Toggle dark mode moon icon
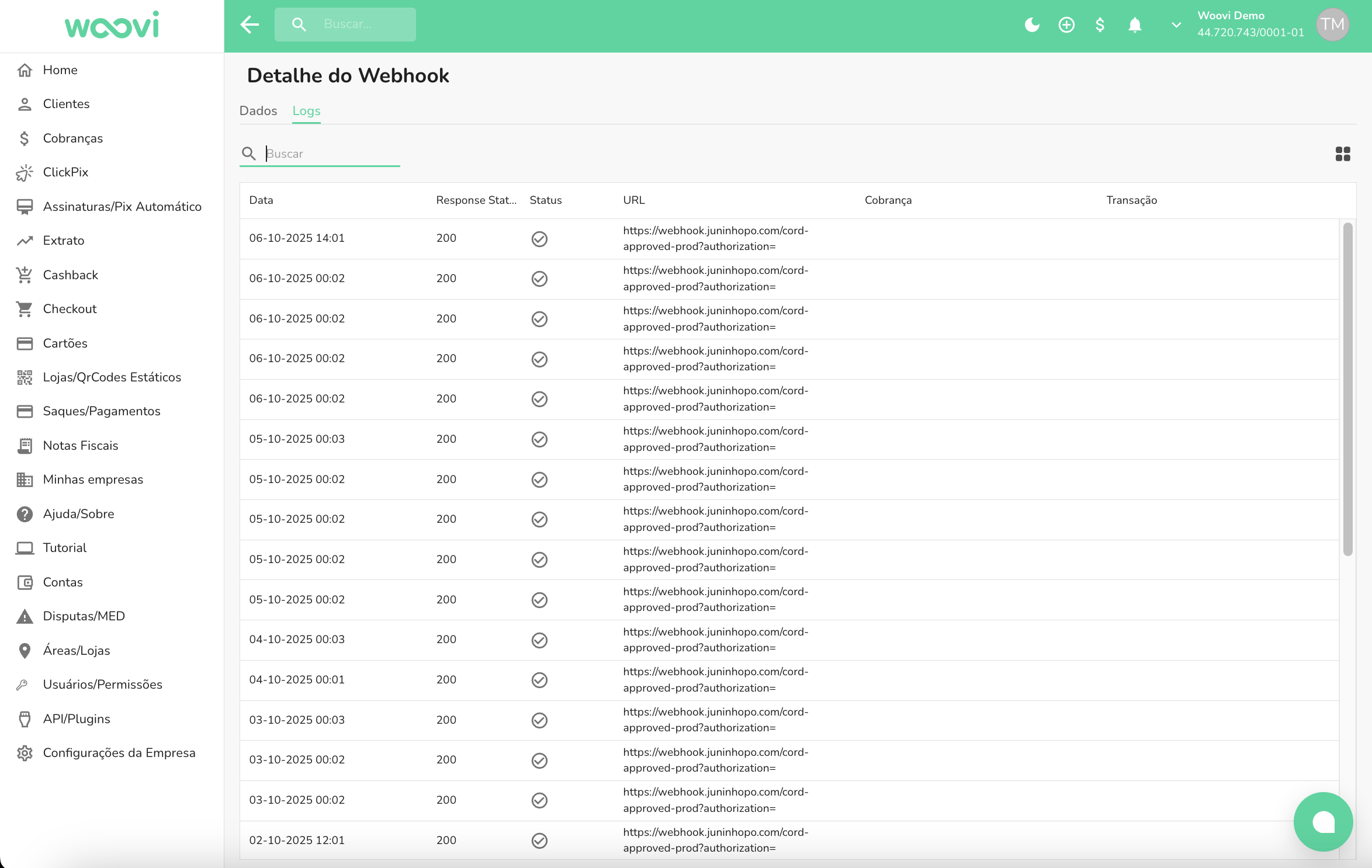Screen dimensions: 1372x868 point(1032,25)
